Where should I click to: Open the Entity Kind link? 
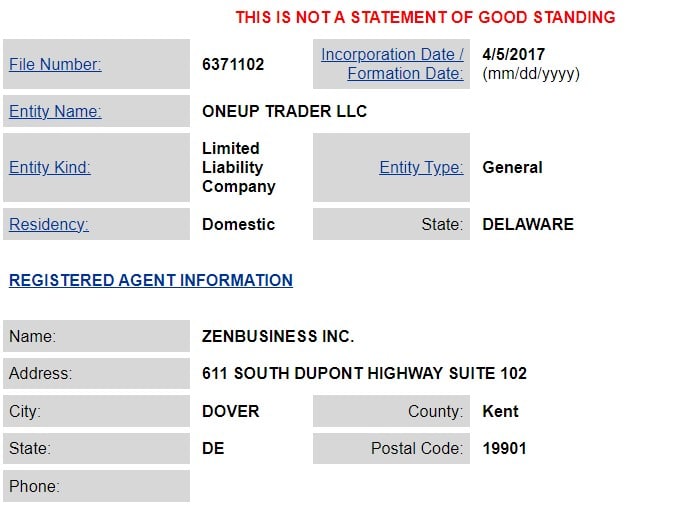pyautogui.click(x=50, y=168)
